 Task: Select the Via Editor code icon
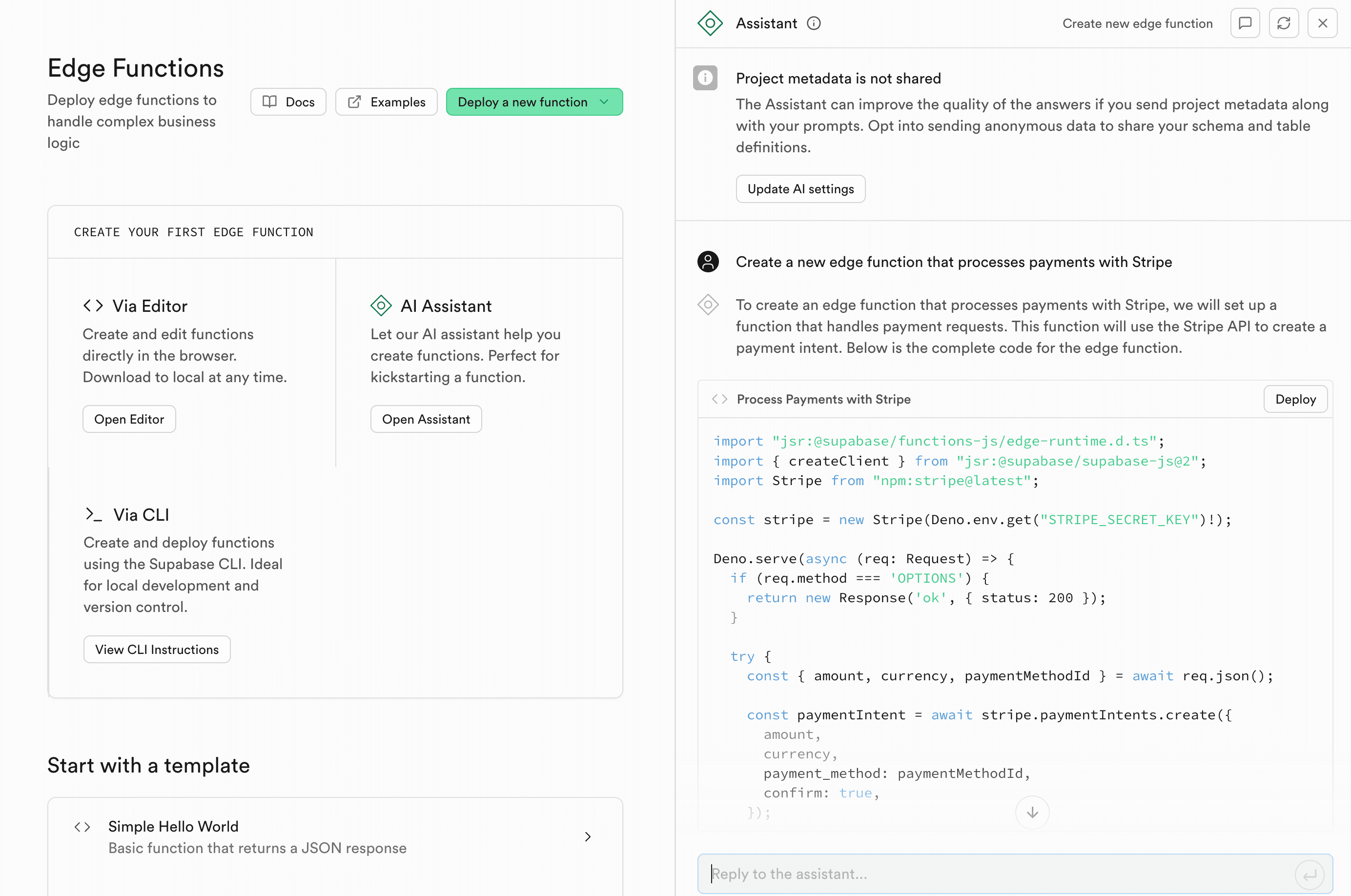[x=93, y=305]
